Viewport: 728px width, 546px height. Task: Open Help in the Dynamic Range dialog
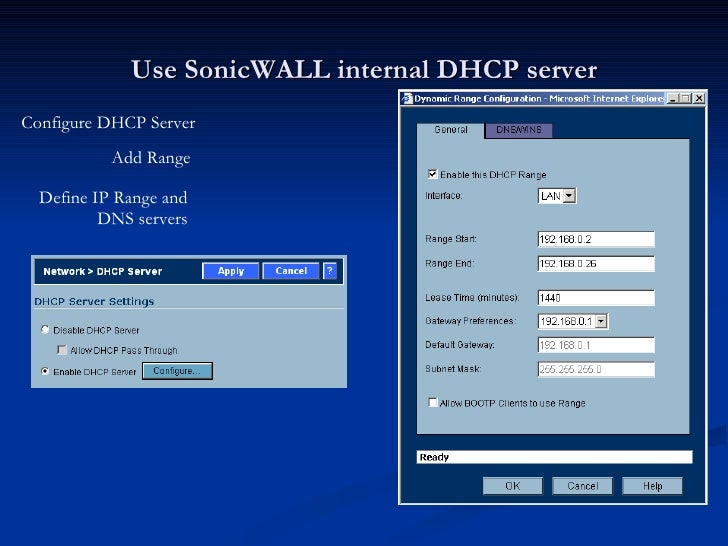(x=652, y=486)
